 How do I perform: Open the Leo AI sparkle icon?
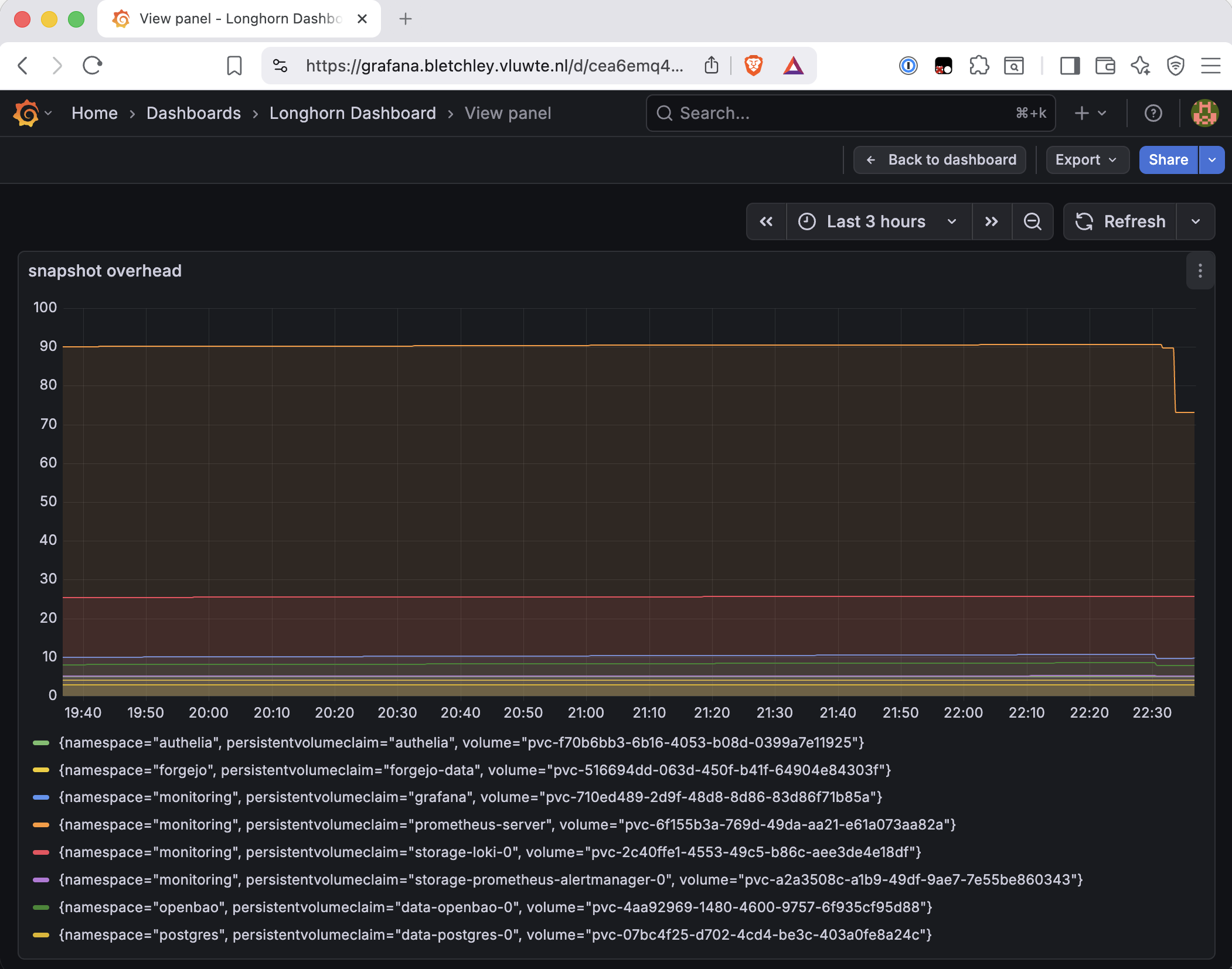coord(1141,66)
